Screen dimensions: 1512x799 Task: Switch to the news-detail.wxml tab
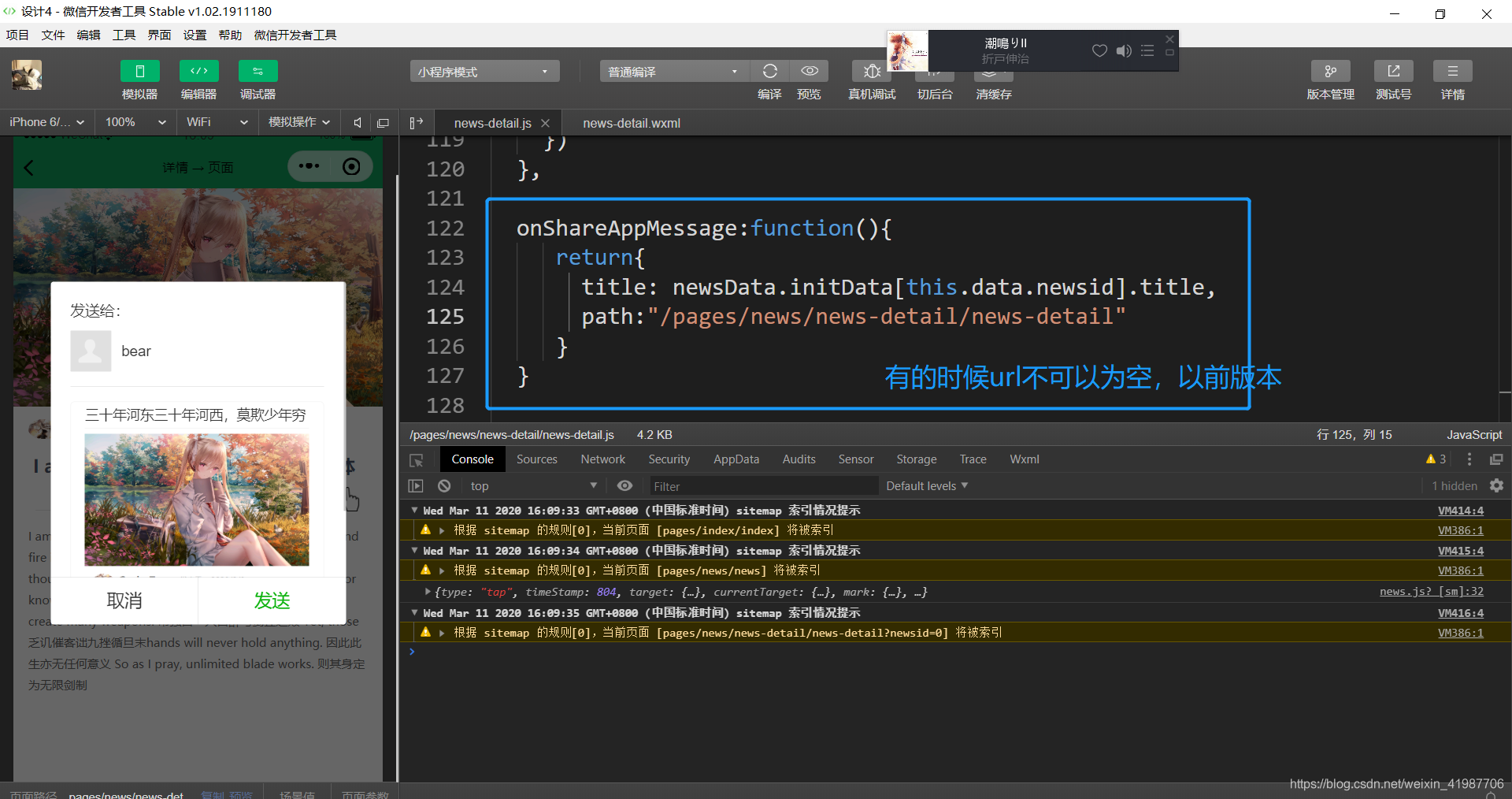click(632, 123)
